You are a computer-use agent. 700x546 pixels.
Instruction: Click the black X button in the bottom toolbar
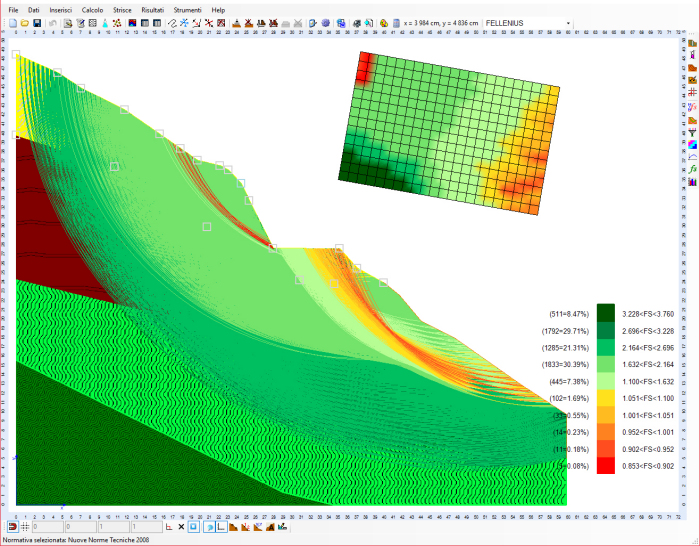click(x=180, y=526)
